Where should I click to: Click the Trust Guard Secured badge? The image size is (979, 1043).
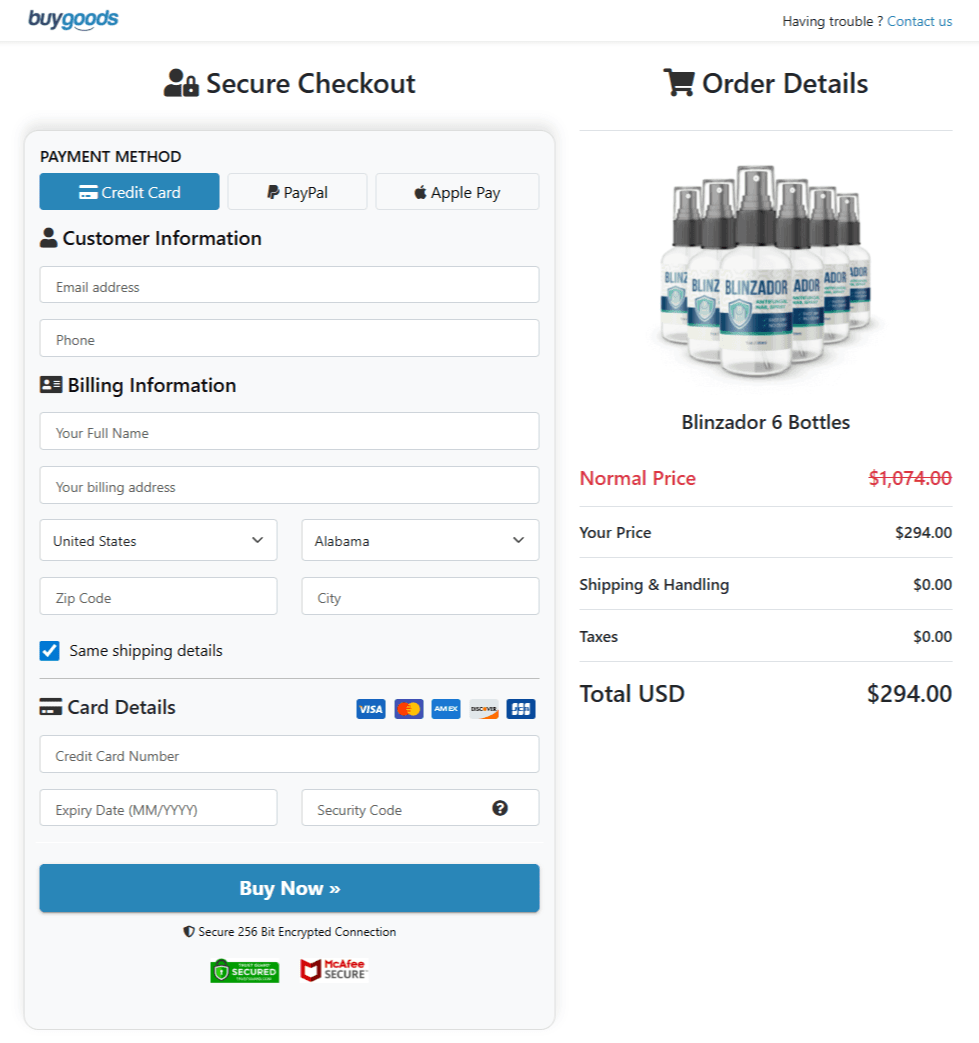[244, 971]
